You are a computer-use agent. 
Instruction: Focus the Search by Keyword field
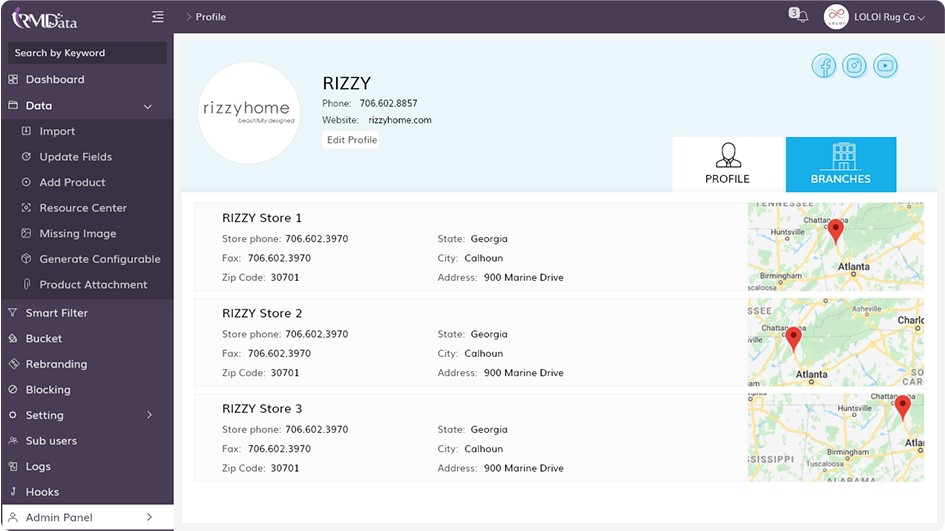pyautogui.click(x=87, y=53)
